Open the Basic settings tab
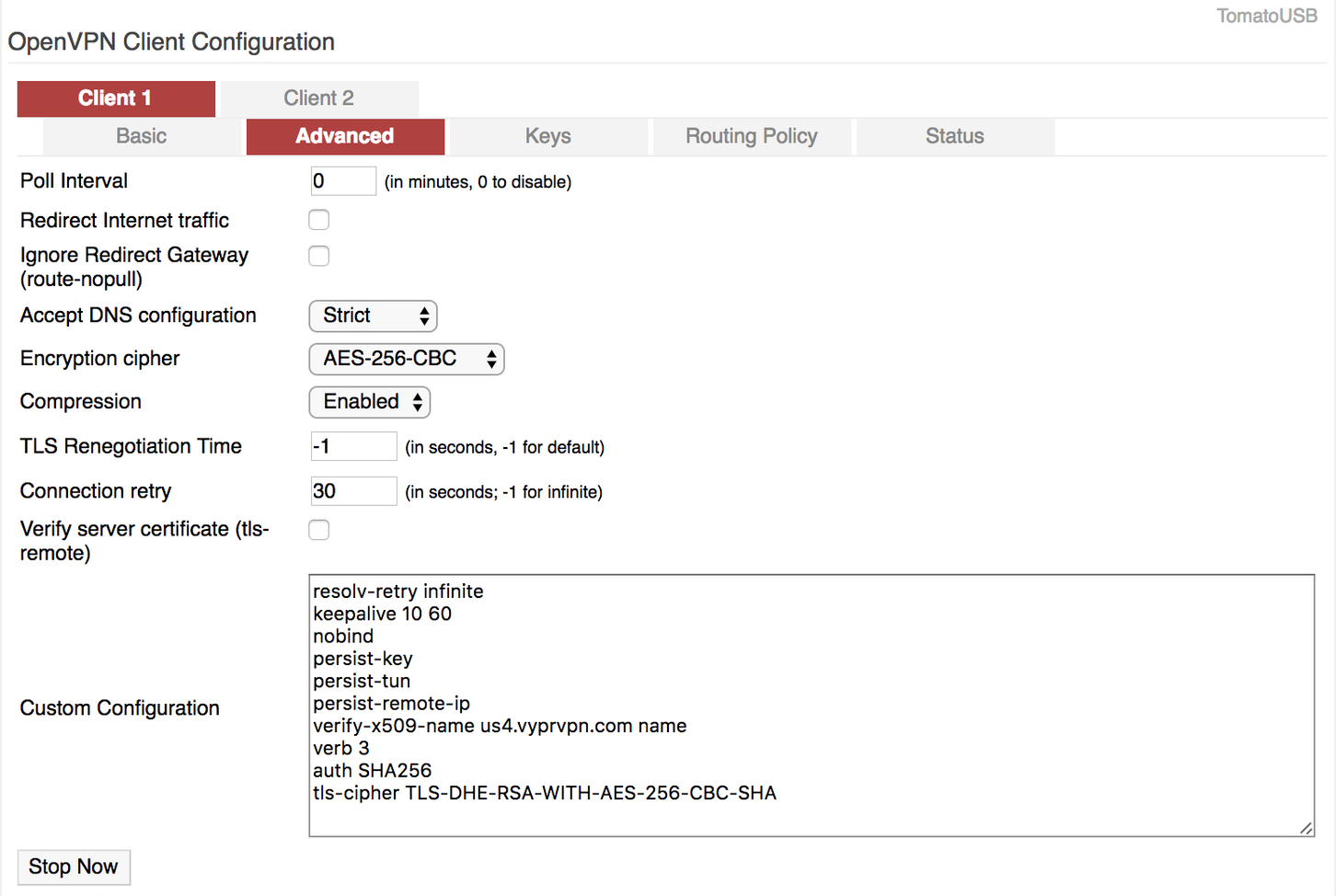Screen dimensions: 1336x896 142,136
